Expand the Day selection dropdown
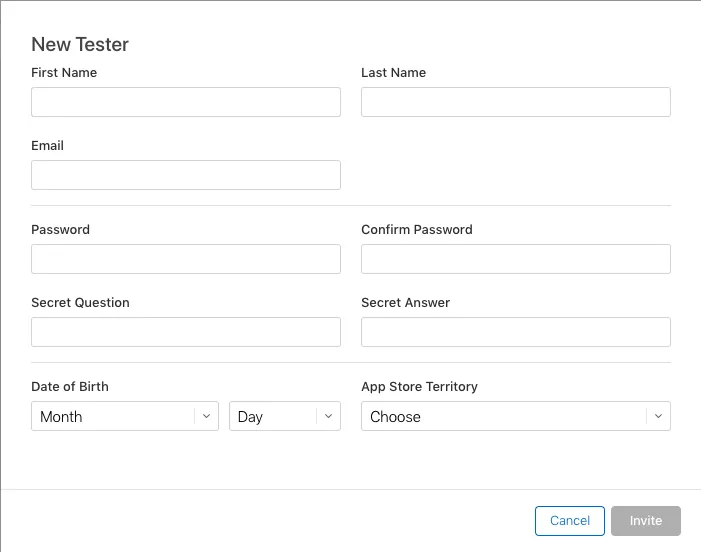 click(x=274, y=416)
